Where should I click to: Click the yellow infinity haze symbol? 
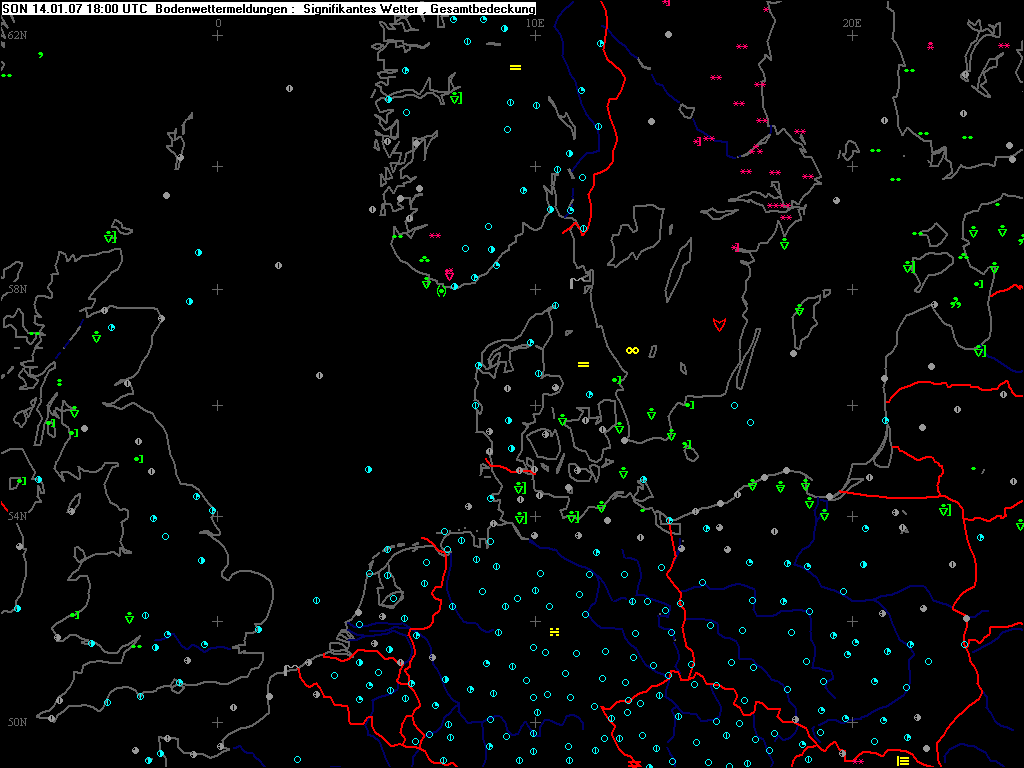coord(632,350)
